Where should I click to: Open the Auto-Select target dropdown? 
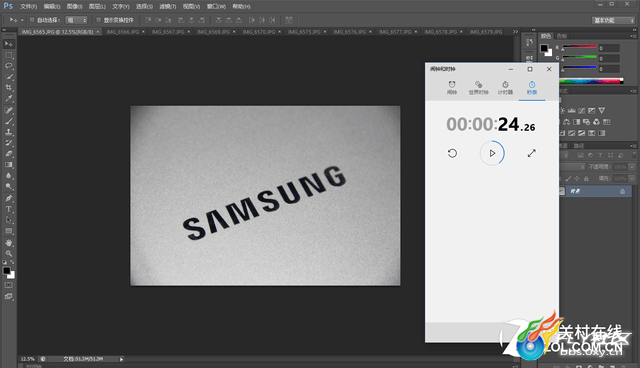(76, 20)
